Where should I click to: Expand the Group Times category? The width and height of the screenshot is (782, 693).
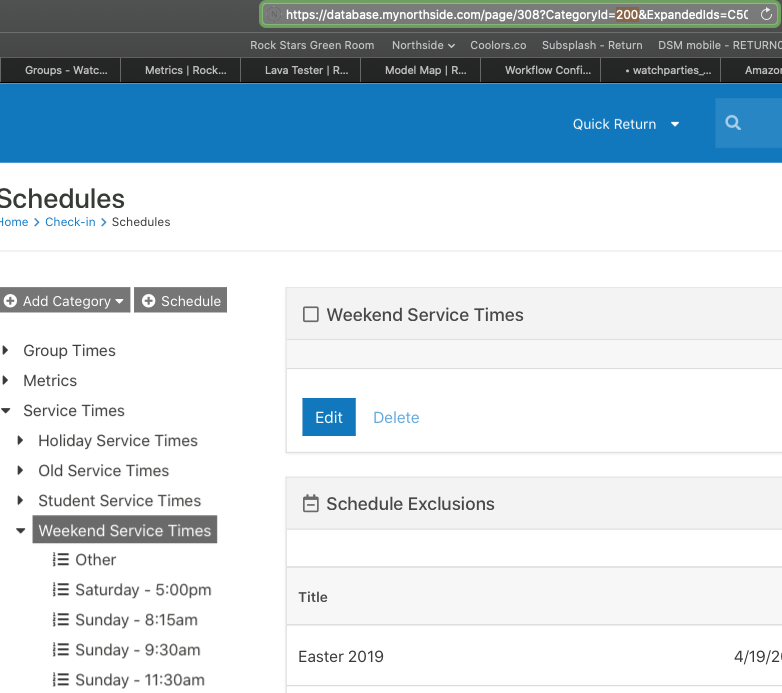pos(5,350)
